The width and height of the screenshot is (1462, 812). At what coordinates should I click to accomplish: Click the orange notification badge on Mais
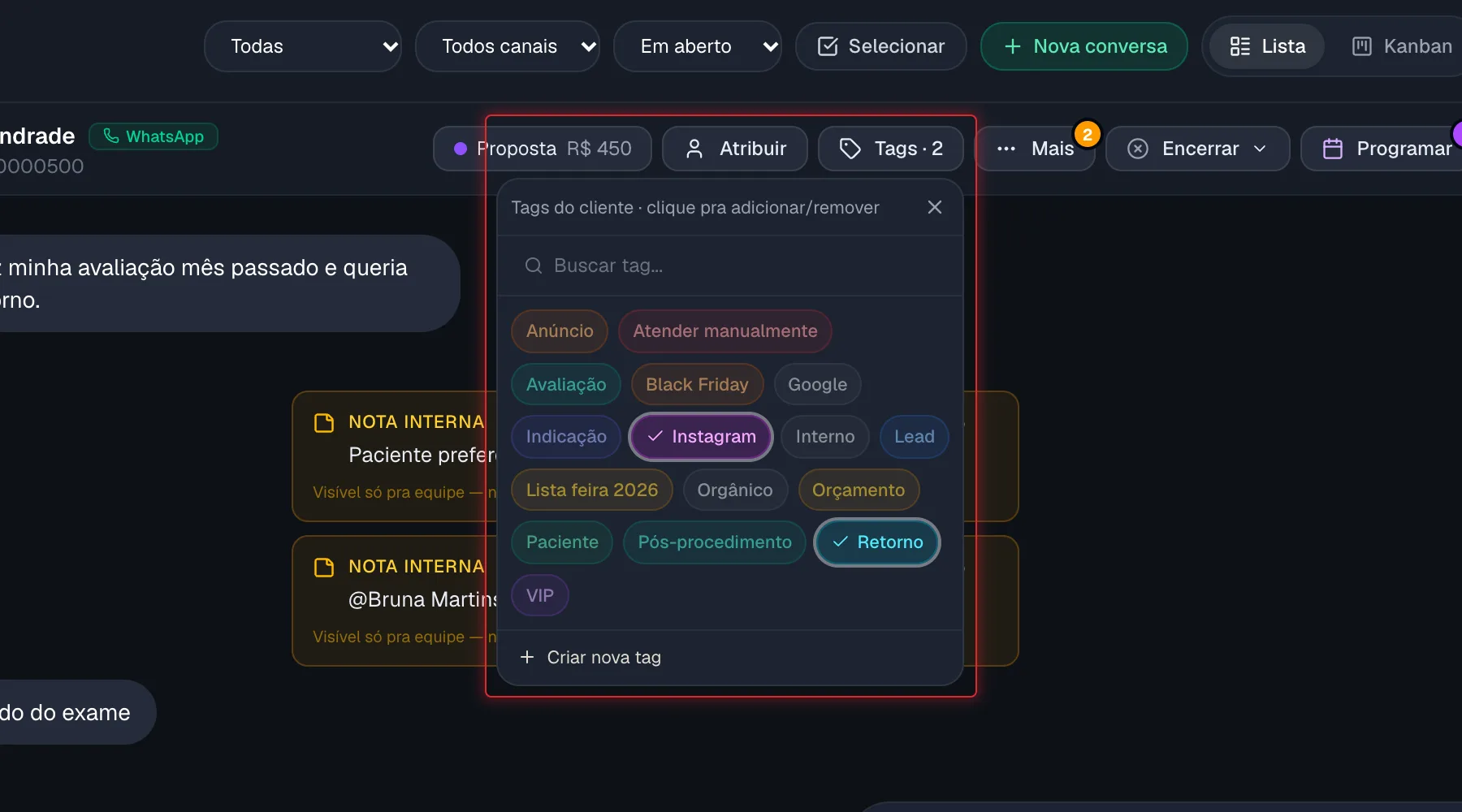click(x=1088, y=134)
